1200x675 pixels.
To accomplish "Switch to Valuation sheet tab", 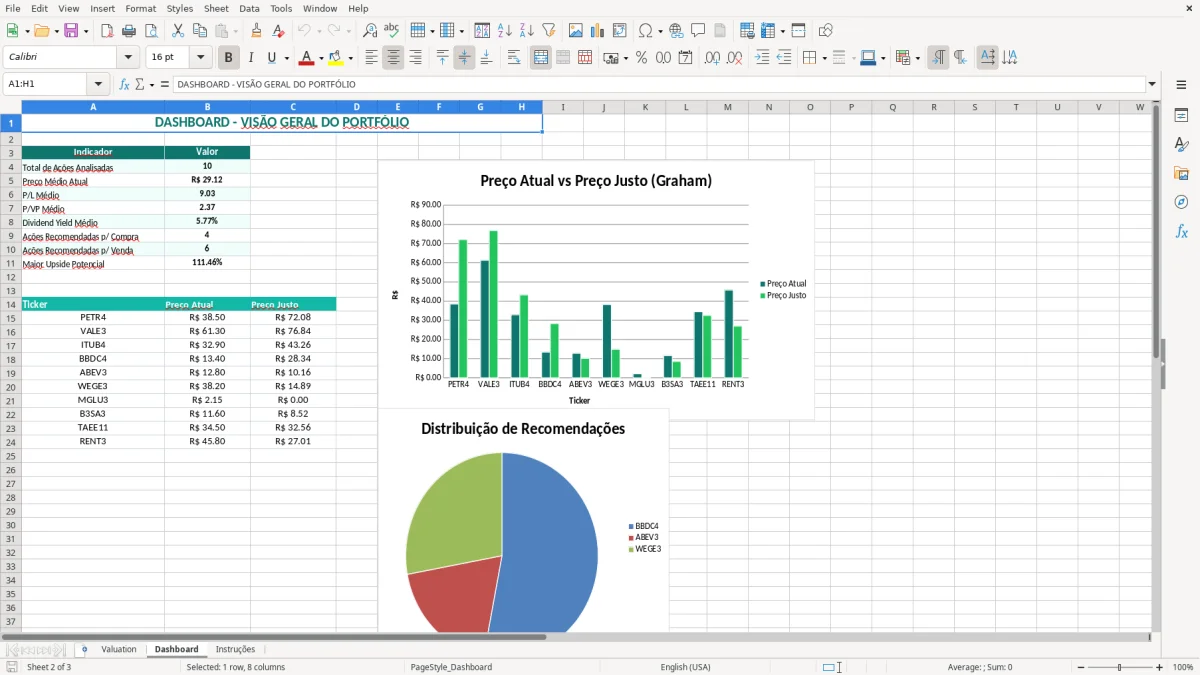I will [119, 650].
